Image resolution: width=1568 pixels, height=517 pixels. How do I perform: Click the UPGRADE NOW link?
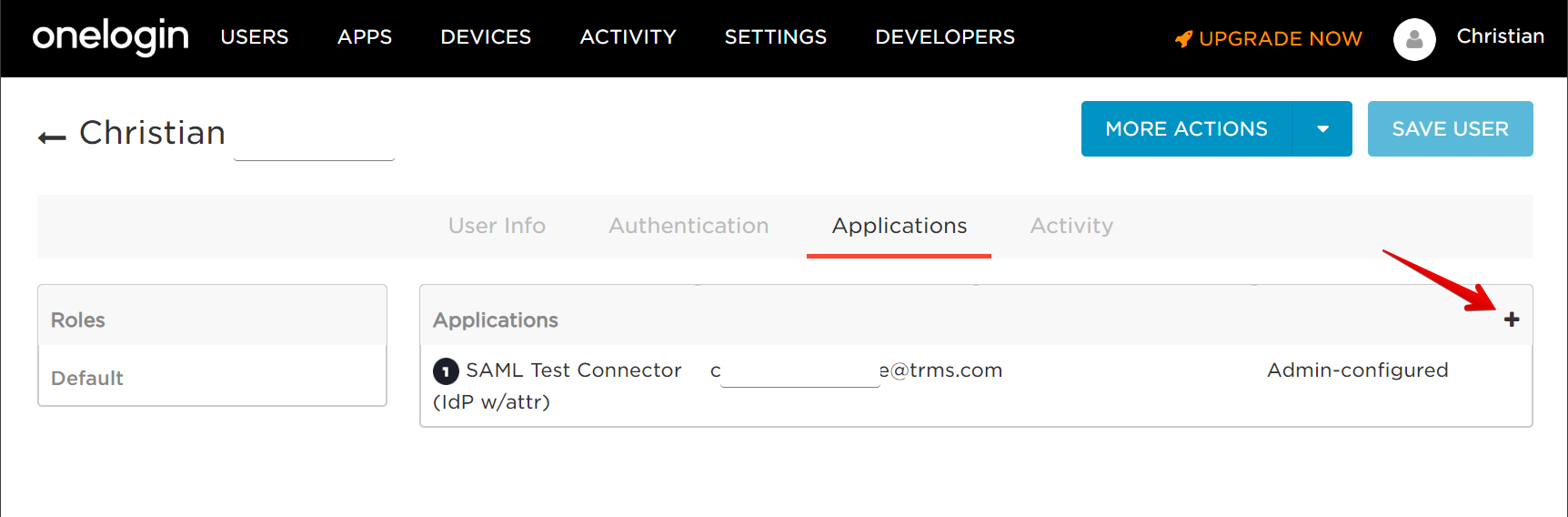click(1281, 38)
